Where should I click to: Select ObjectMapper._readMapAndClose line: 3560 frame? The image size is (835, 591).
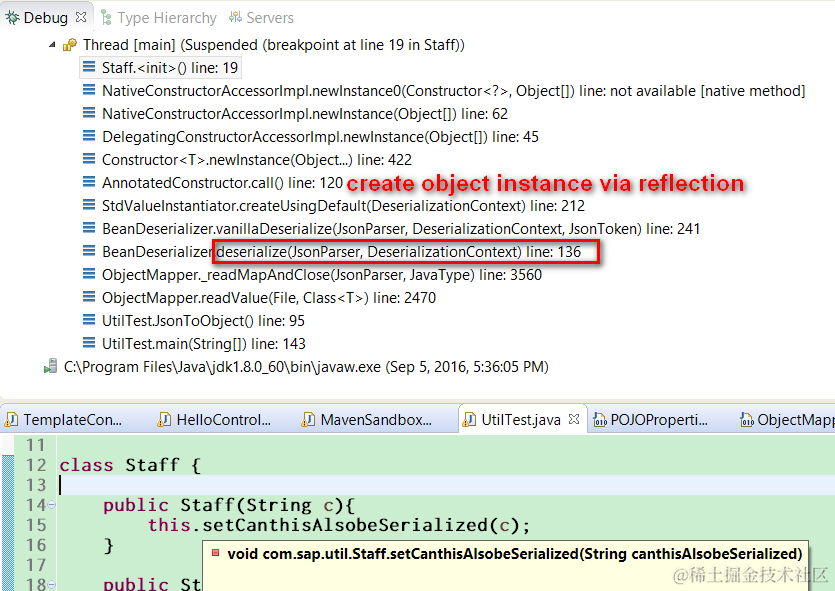pyautogui.click(x=322, y=274)
